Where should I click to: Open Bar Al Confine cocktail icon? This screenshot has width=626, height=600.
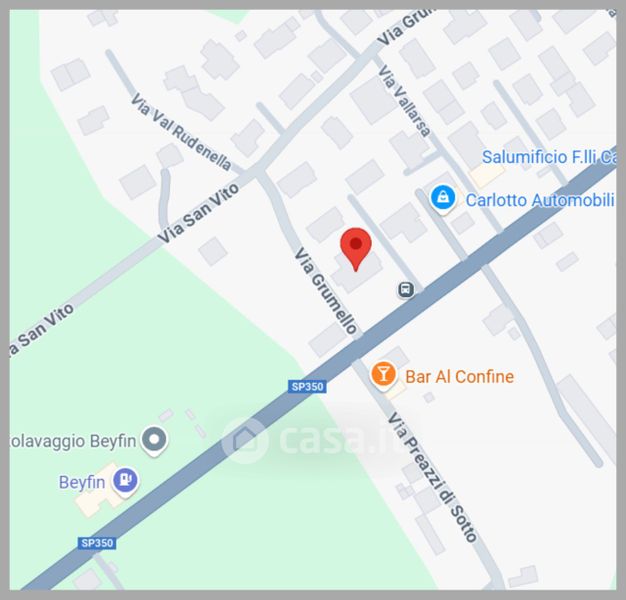click(383, 374)
